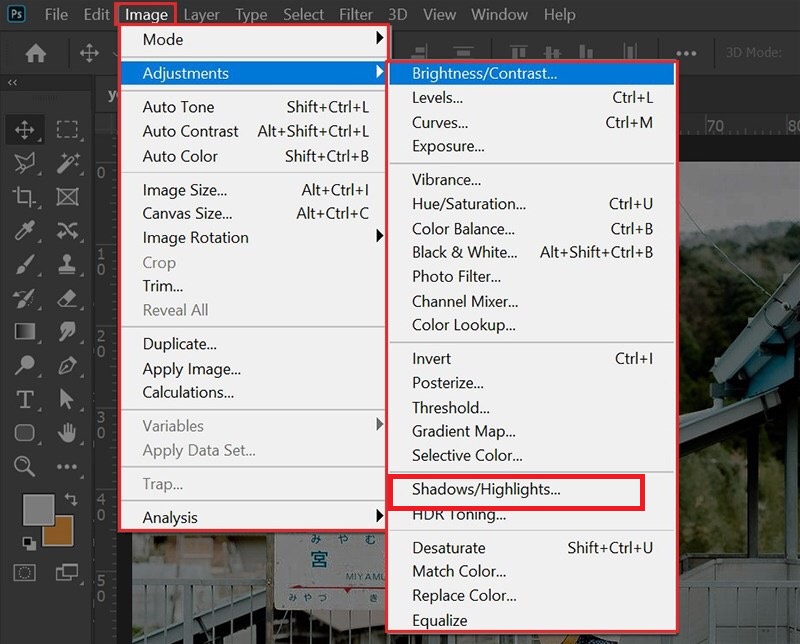Expand the Adjustments submenu
This screenshot has width=800, height=644.
254,73
